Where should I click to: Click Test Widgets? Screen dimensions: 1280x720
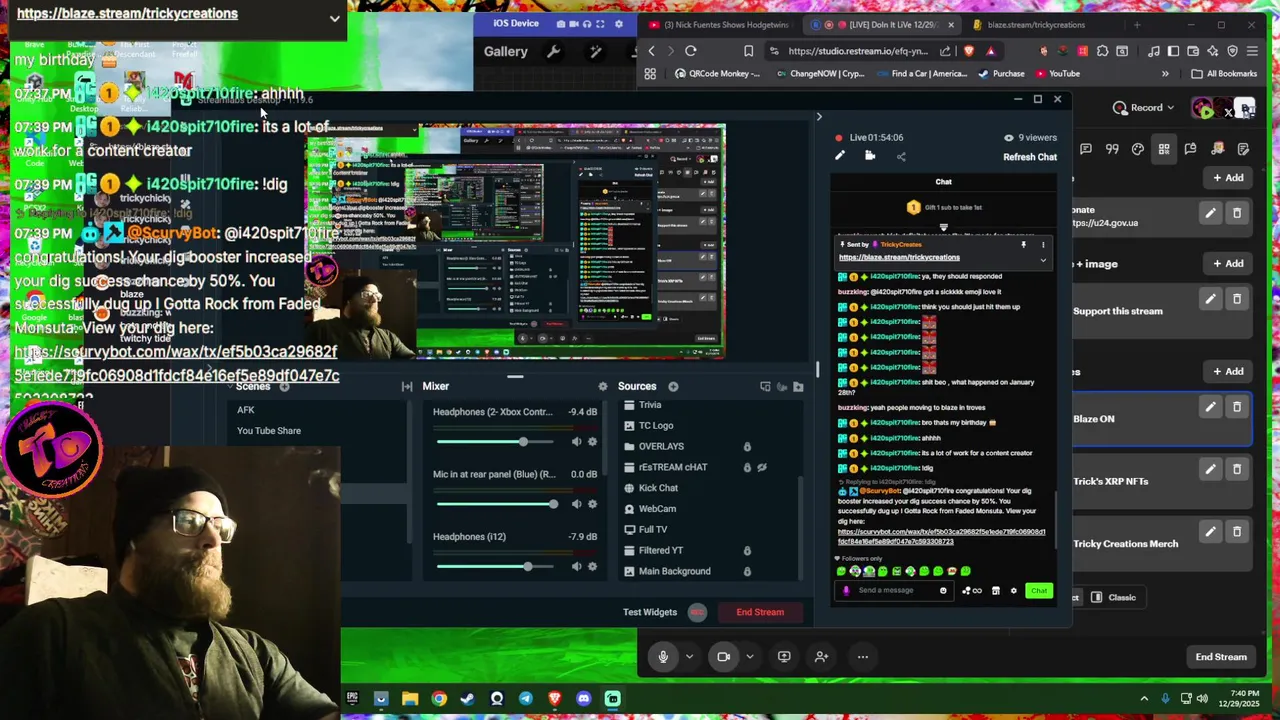(x=650, y=612)
